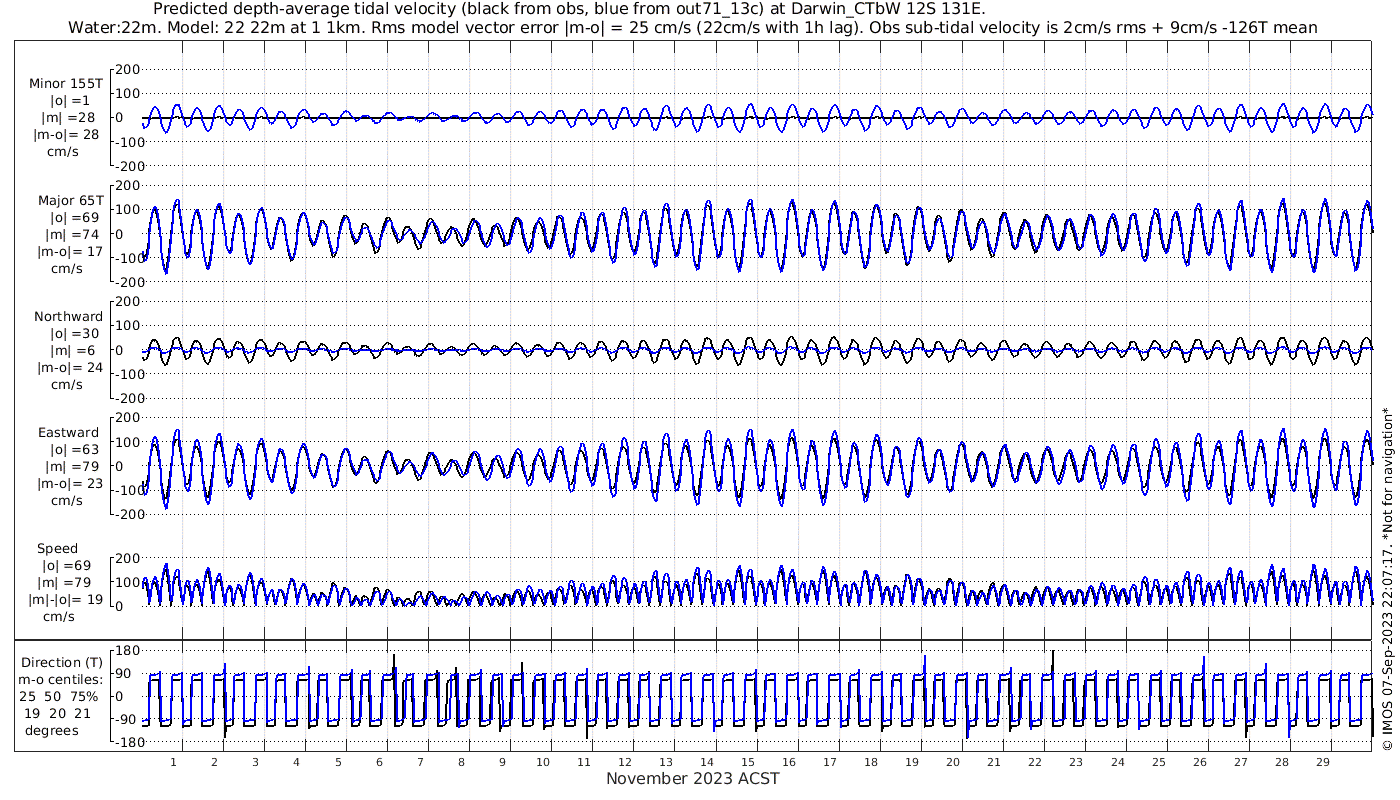The width and height of the screenshot is (1400, 800).
Task: Click the '|m| =6' value in Northward panel
Action: click(x=70, y=351)
